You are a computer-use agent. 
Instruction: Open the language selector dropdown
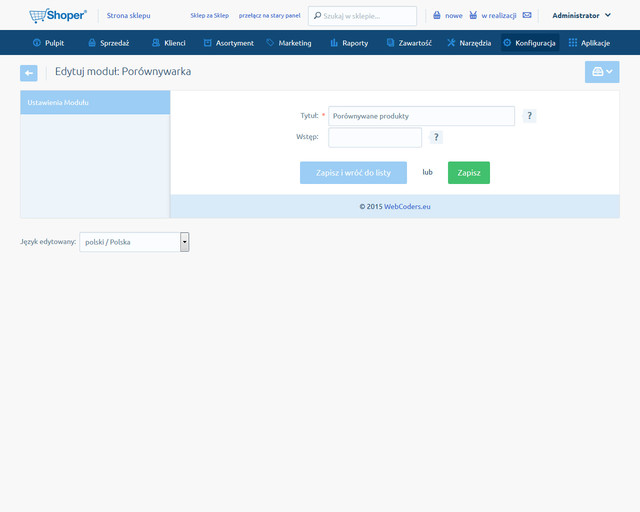(x=184, y=242)
